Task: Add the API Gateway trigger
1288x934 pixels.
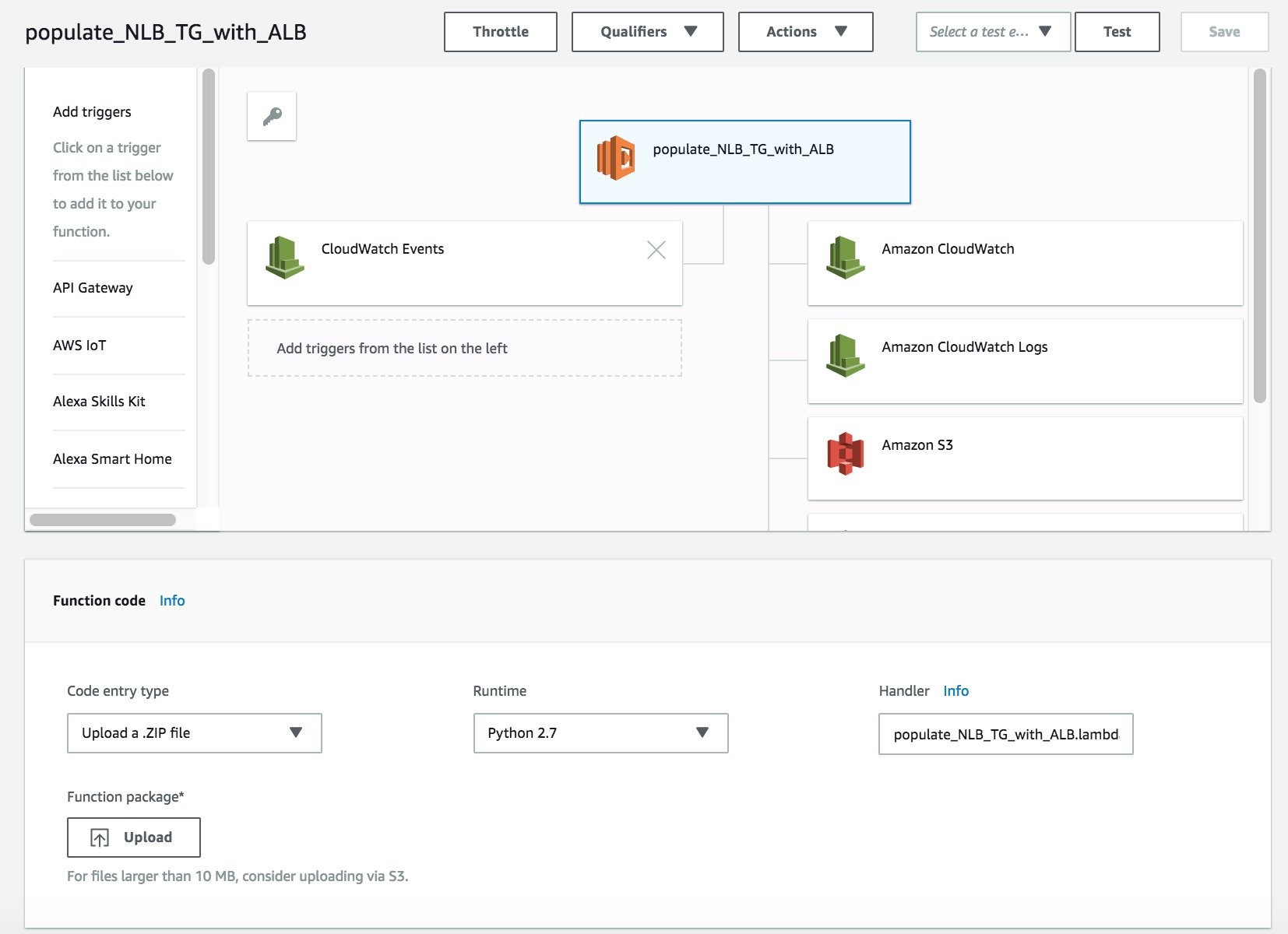Action: (93, 288)
